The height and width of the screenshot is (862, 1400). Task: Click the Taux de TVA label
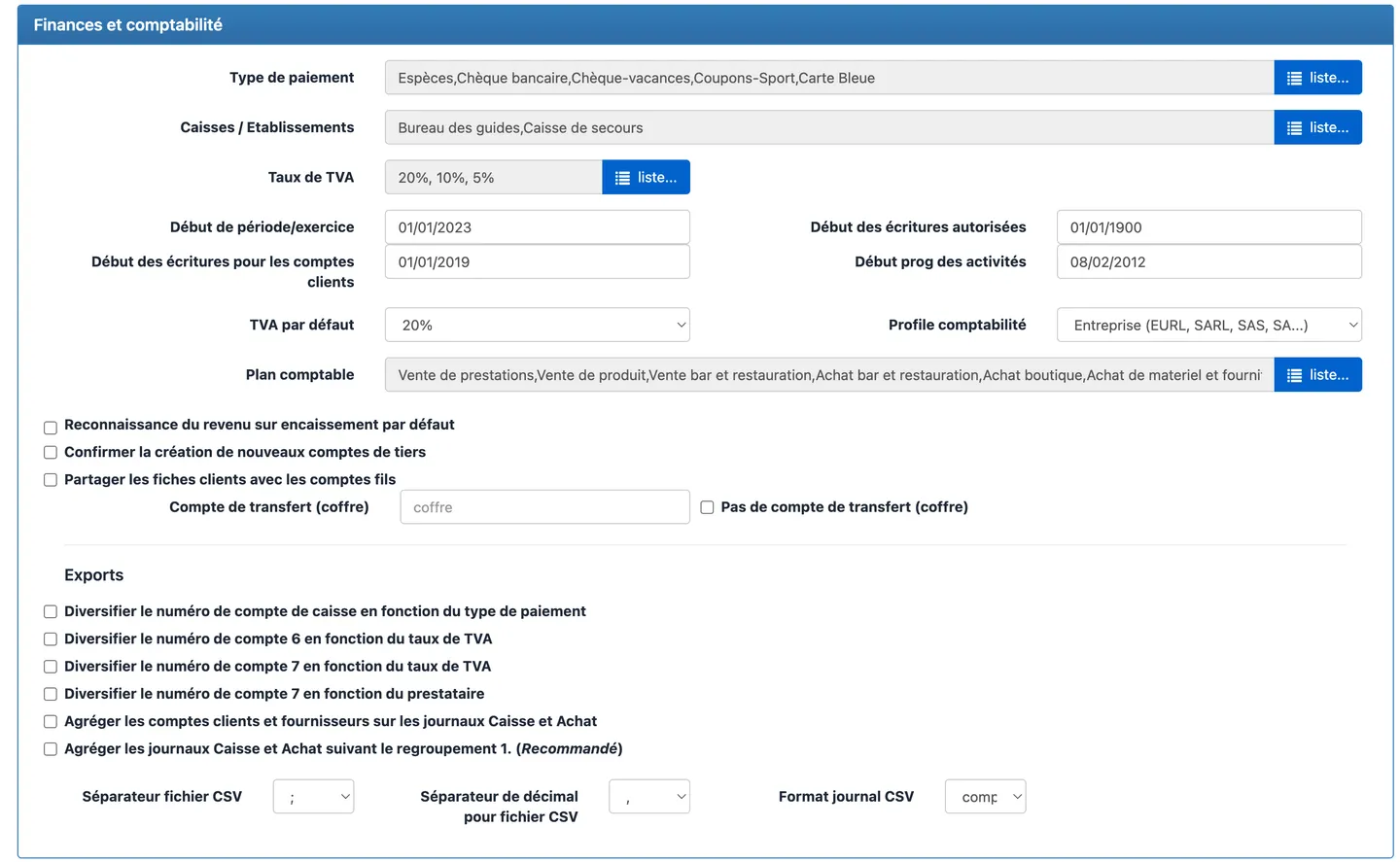(x=311, y=177)
